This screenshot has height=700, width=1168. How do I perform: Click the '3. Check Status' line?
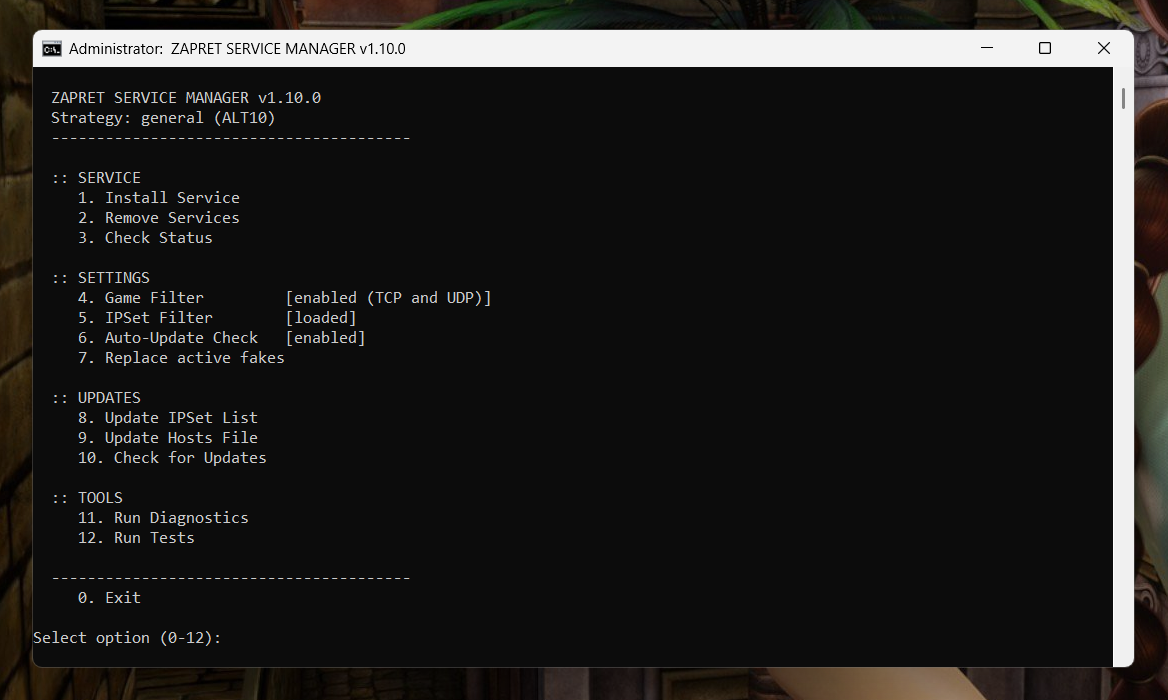145,238
